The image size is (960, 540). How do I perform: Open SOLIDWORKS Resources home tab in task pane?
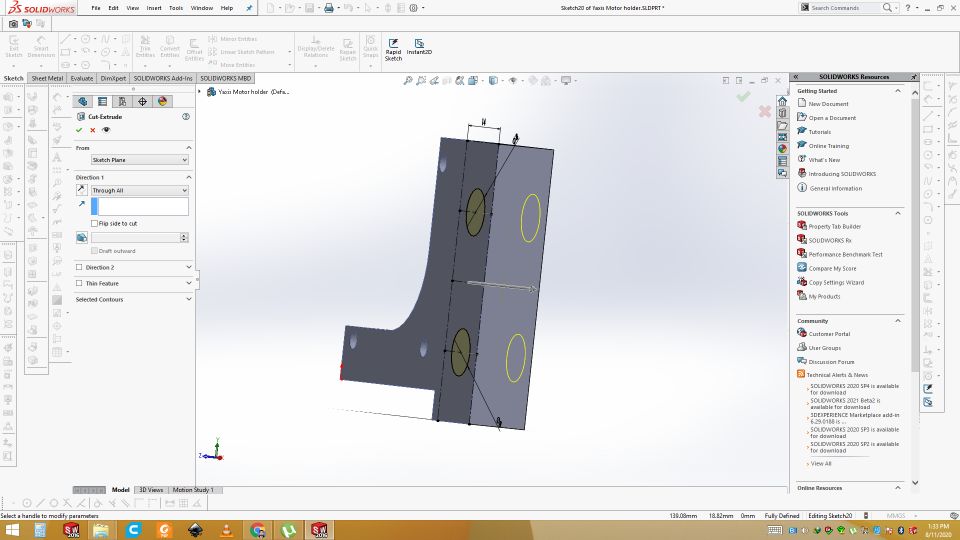(x=782, y=101)
